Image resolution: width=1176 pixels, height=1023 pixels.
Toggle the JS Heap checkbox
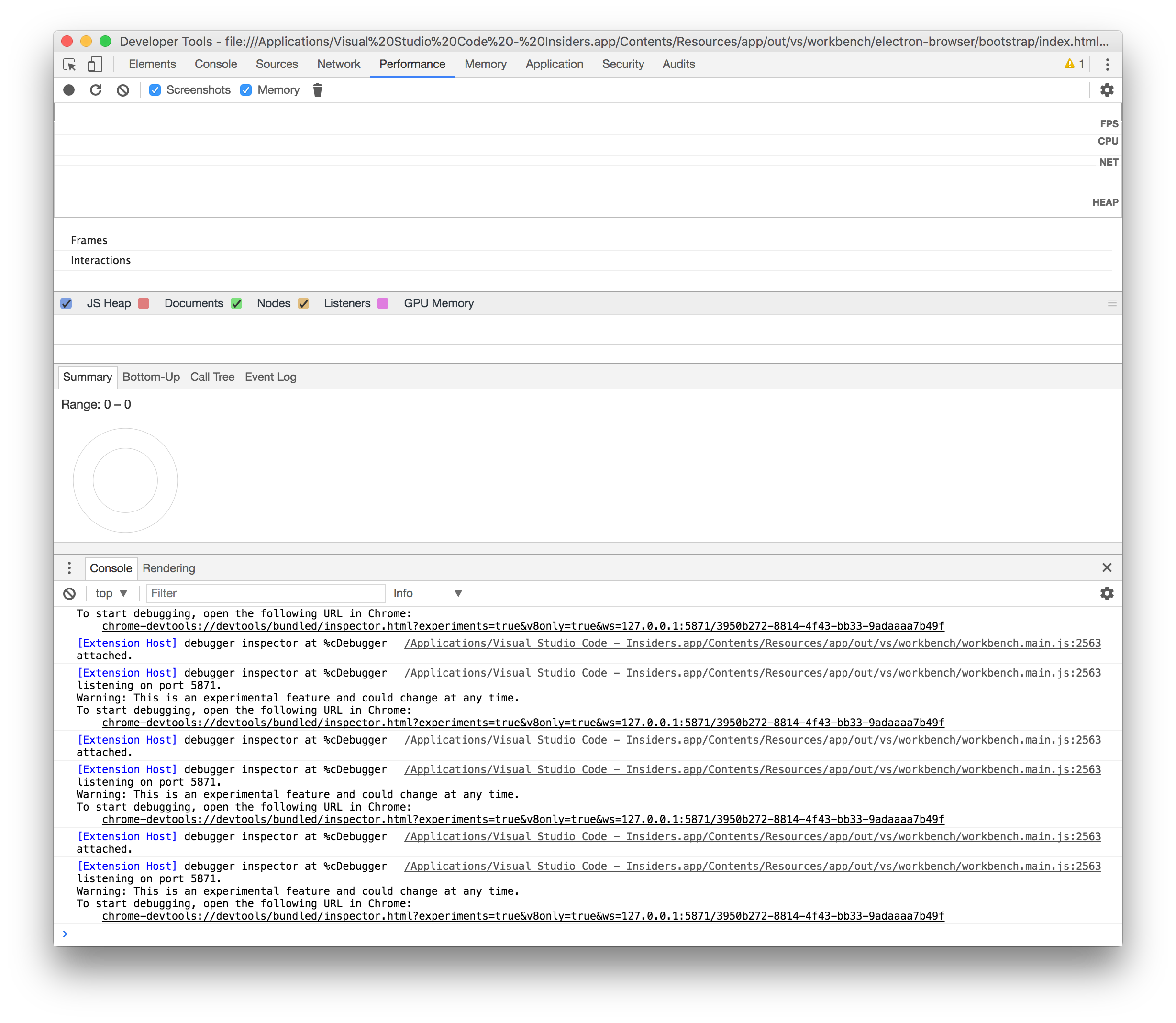66,303
